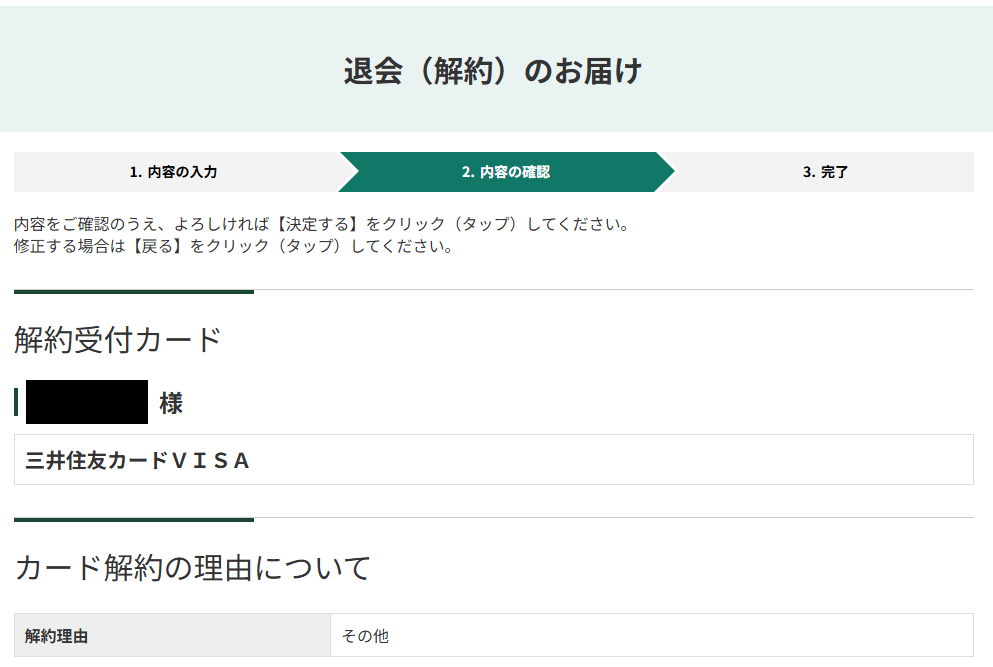
Task: Click the small green marker beside the name
Action: click(16, 402)
